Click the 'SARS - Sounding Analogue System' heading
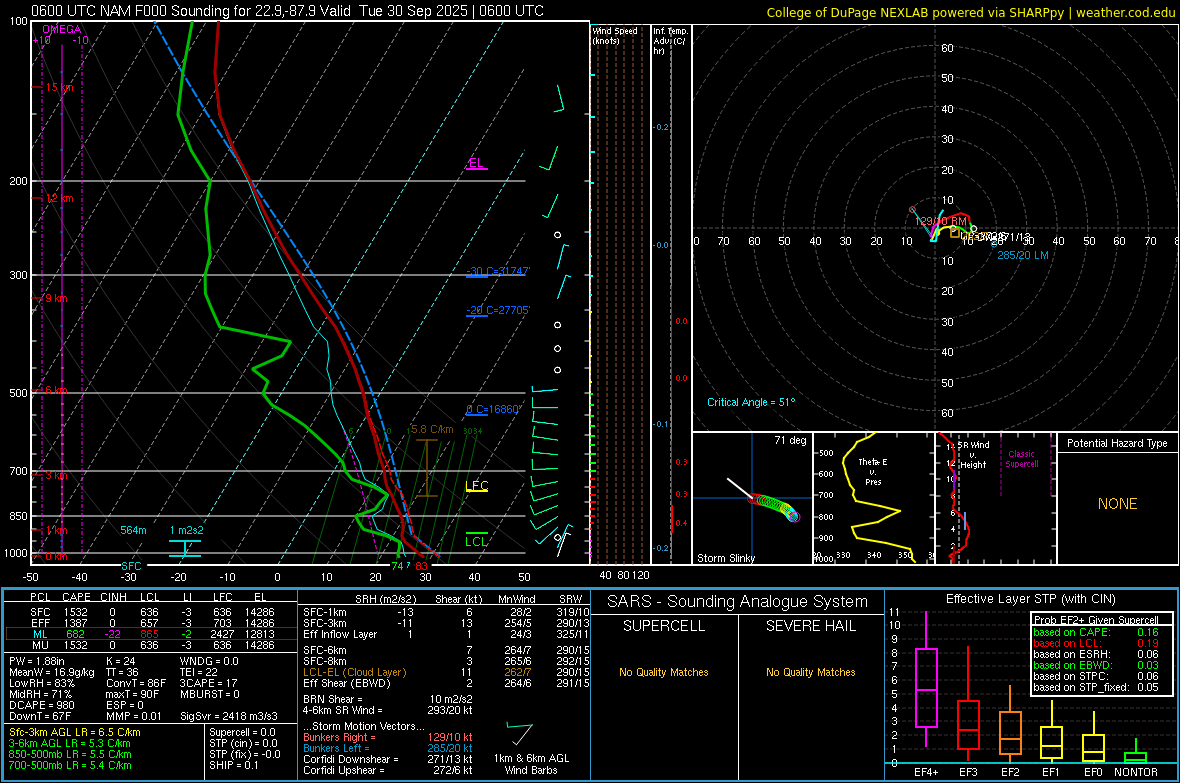 coord(737,602)
